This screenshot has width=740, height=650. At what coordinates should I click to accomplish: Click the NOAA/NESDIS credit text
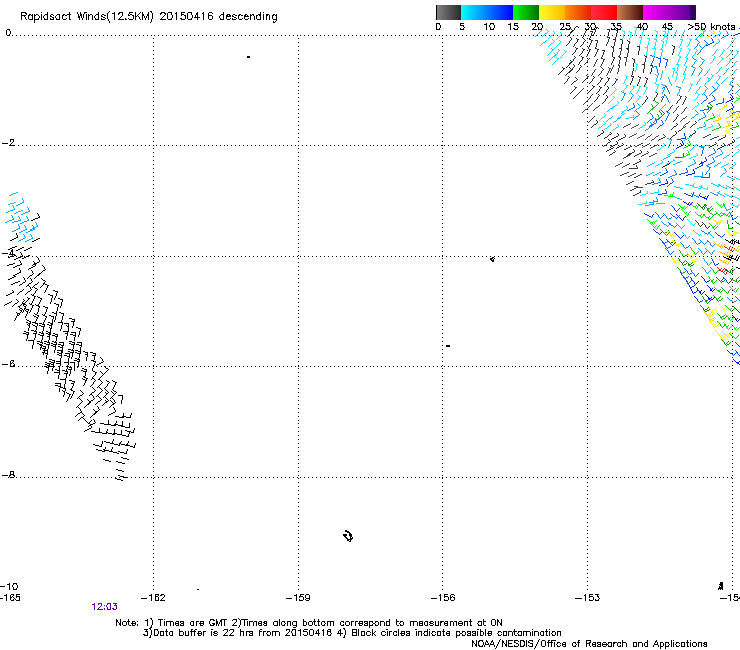click(589, 644)
